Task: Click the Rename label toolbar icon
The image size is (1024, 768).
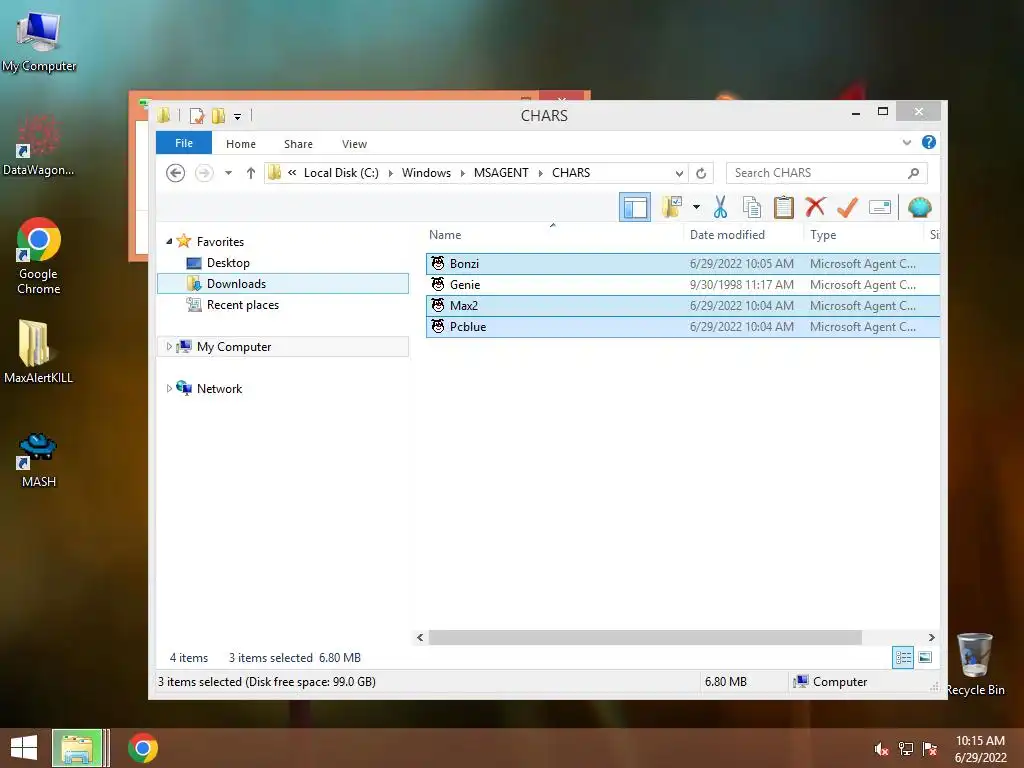Action: coord(880,208)
